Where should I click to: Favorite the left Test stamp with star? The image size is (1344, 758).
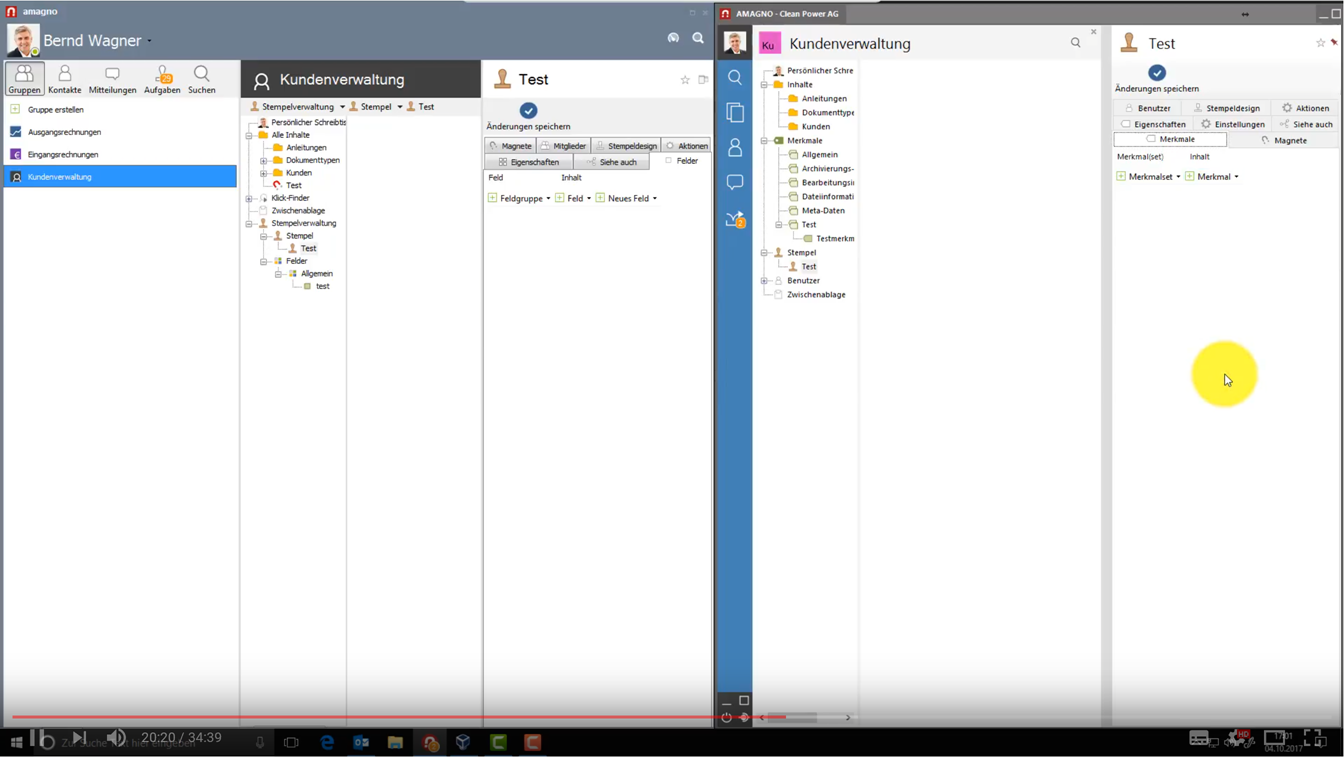685,80
